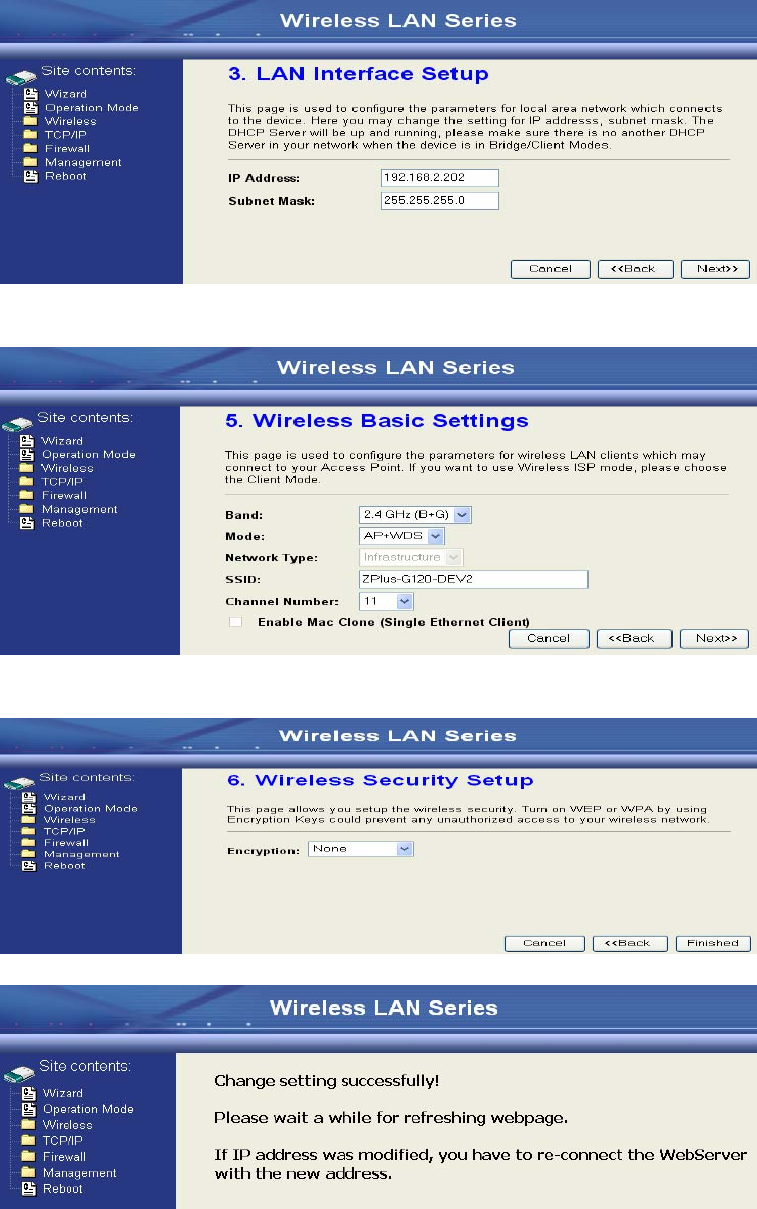
Task: Click IP Address field showing 192.168.2.202
Action: 440,178
